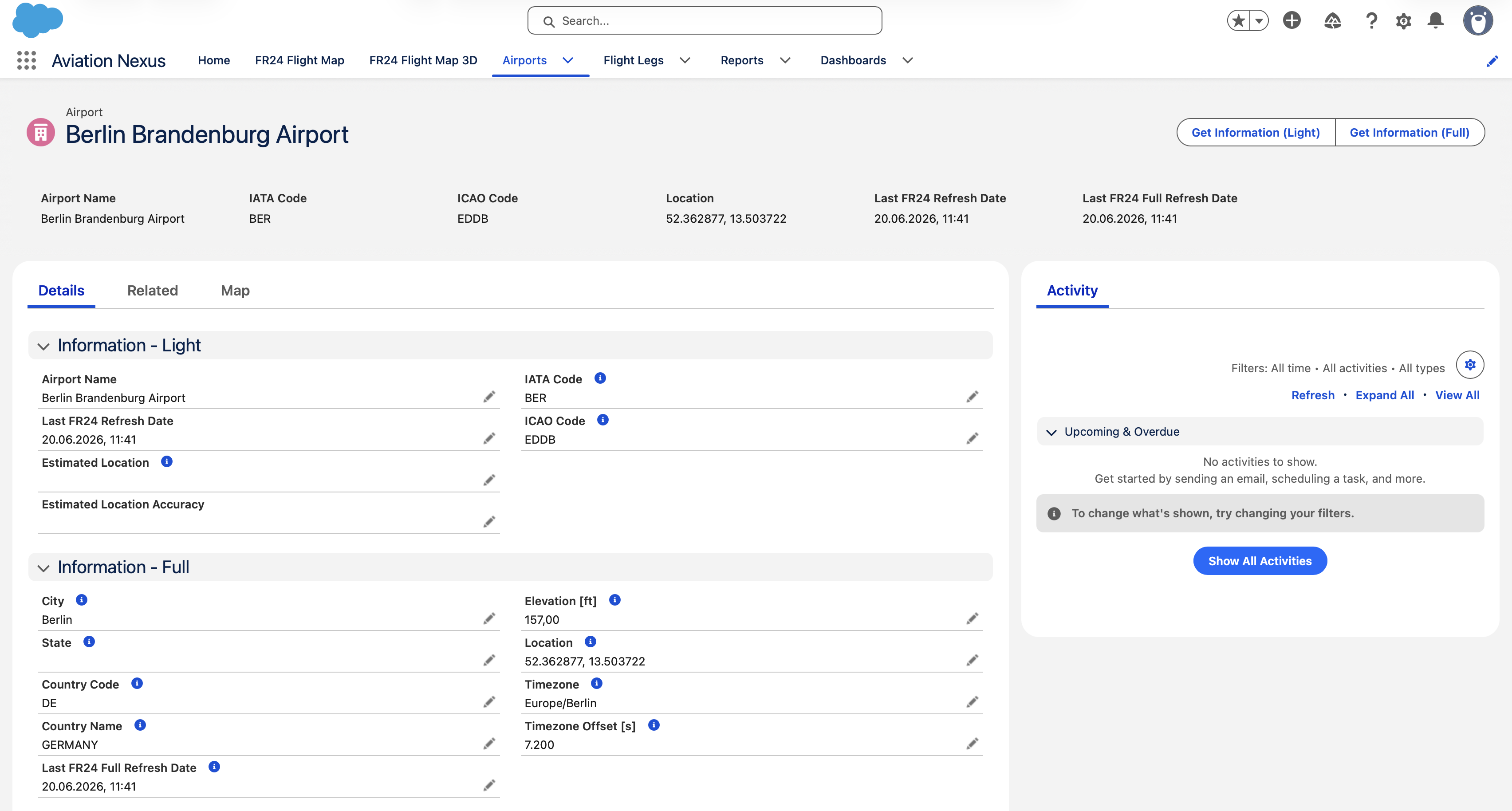Click the header Location value 52.362877, 13.503722
Image resolution: width=1512 pixels, height=811 pixels.
click(x=725, y=219)
